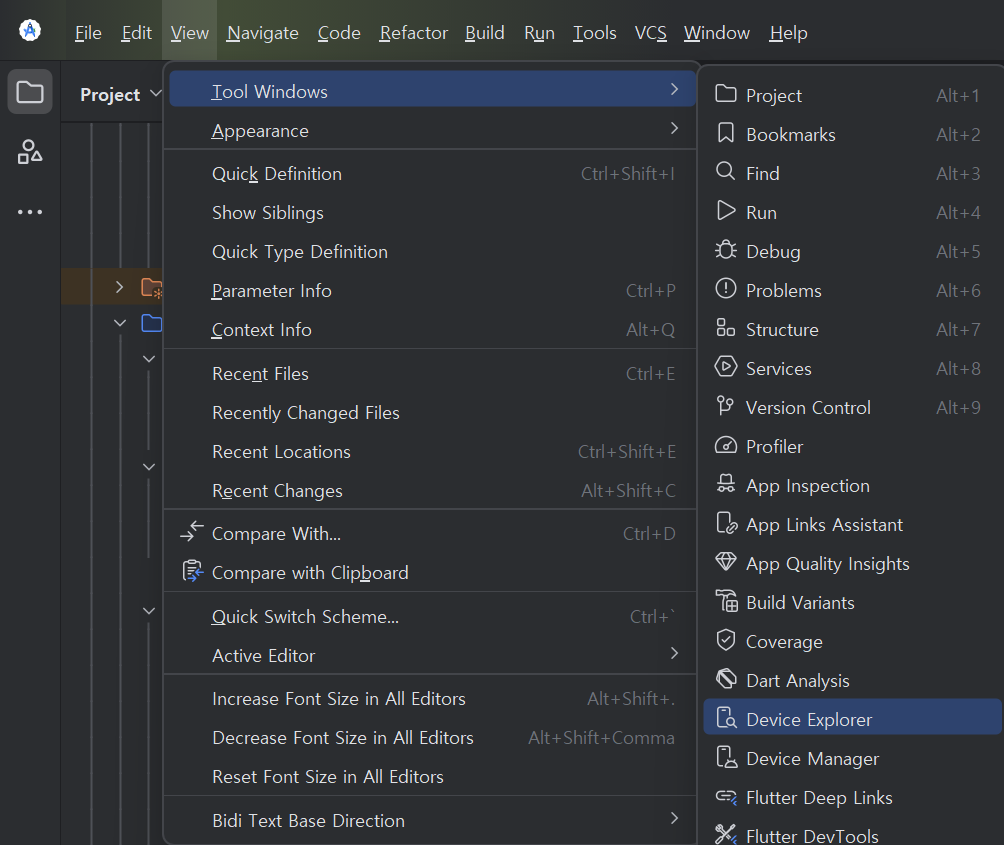Viewport: 1004px width, 845px height.
Task: Open the Edit menu
Action: point(136,33)
